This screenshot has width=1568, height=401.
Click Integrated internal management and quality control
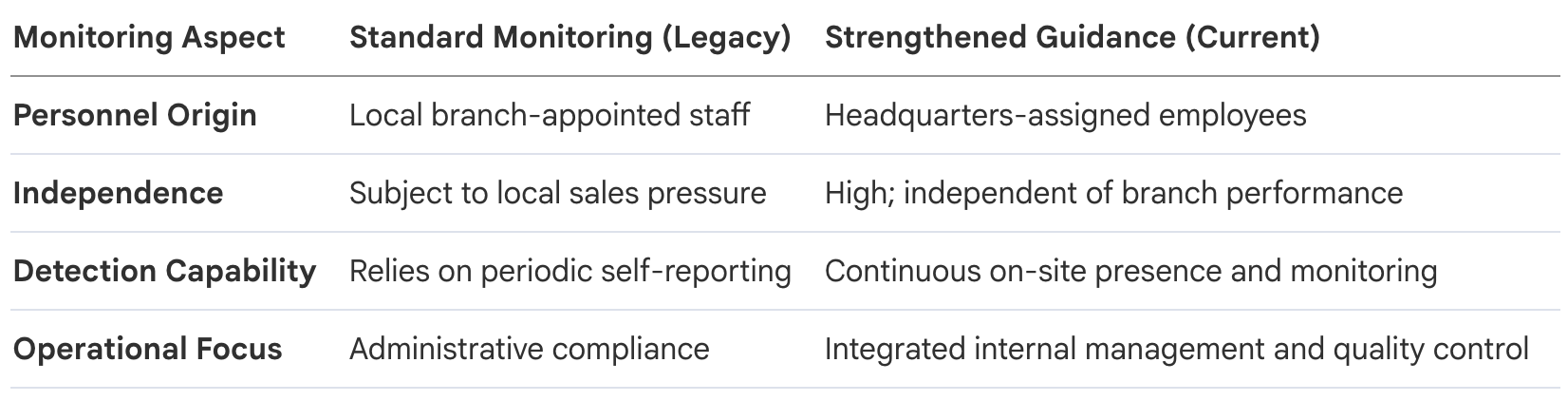pos(1177,349)
